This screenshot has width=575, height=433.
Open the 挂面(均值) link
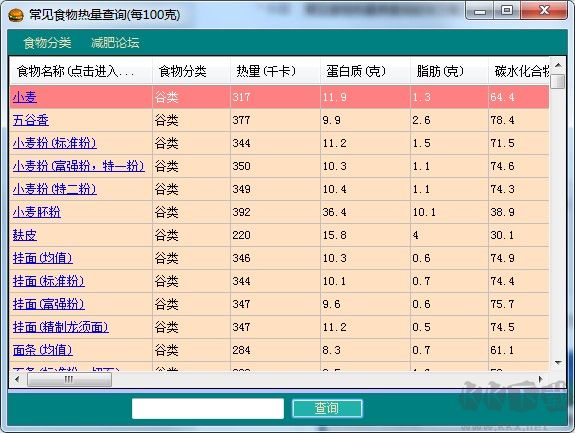pyautogui.click(x=43, y=258)
